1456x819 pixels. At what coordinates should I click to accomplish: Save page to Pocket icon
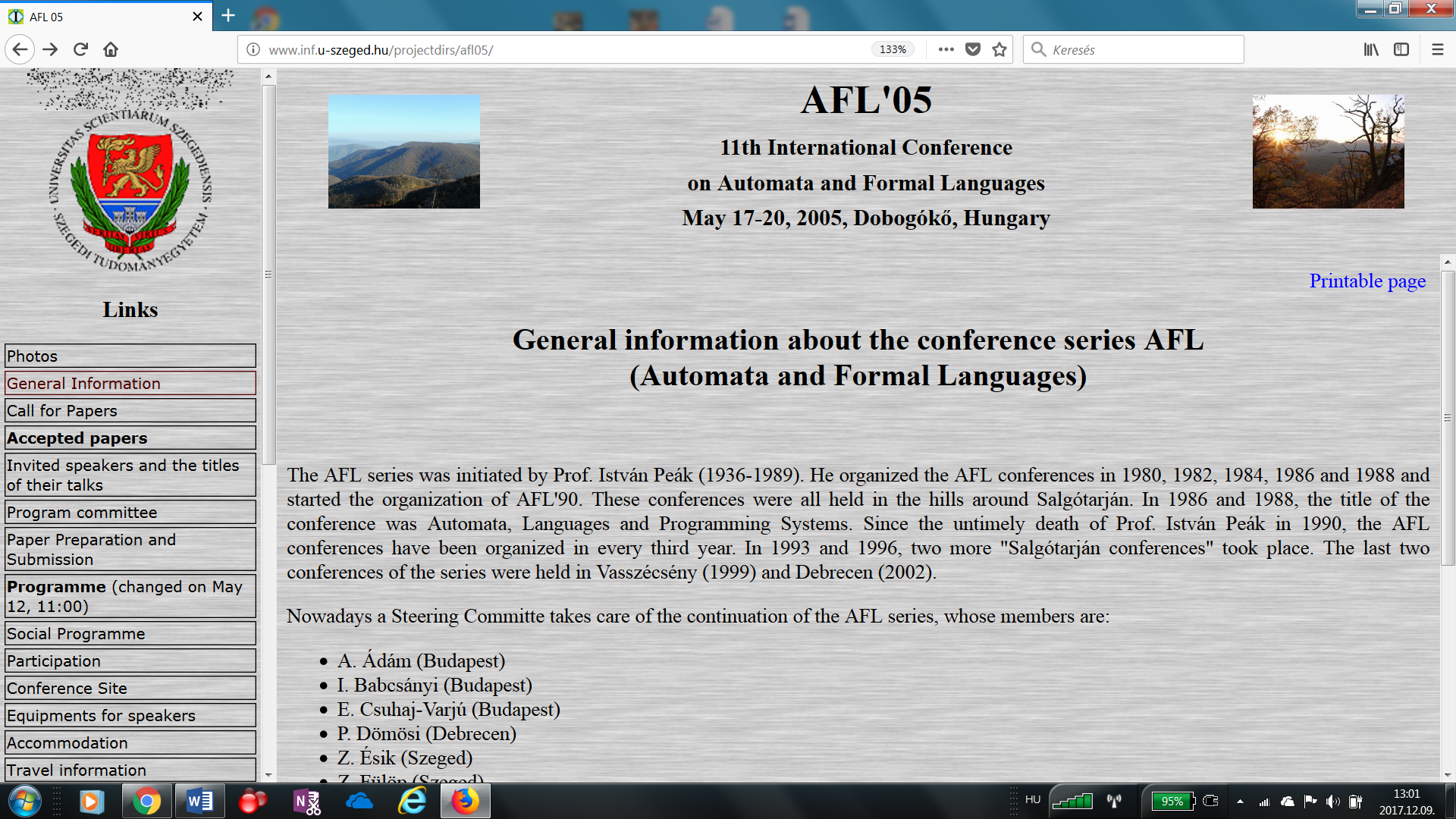click(973, 49)
